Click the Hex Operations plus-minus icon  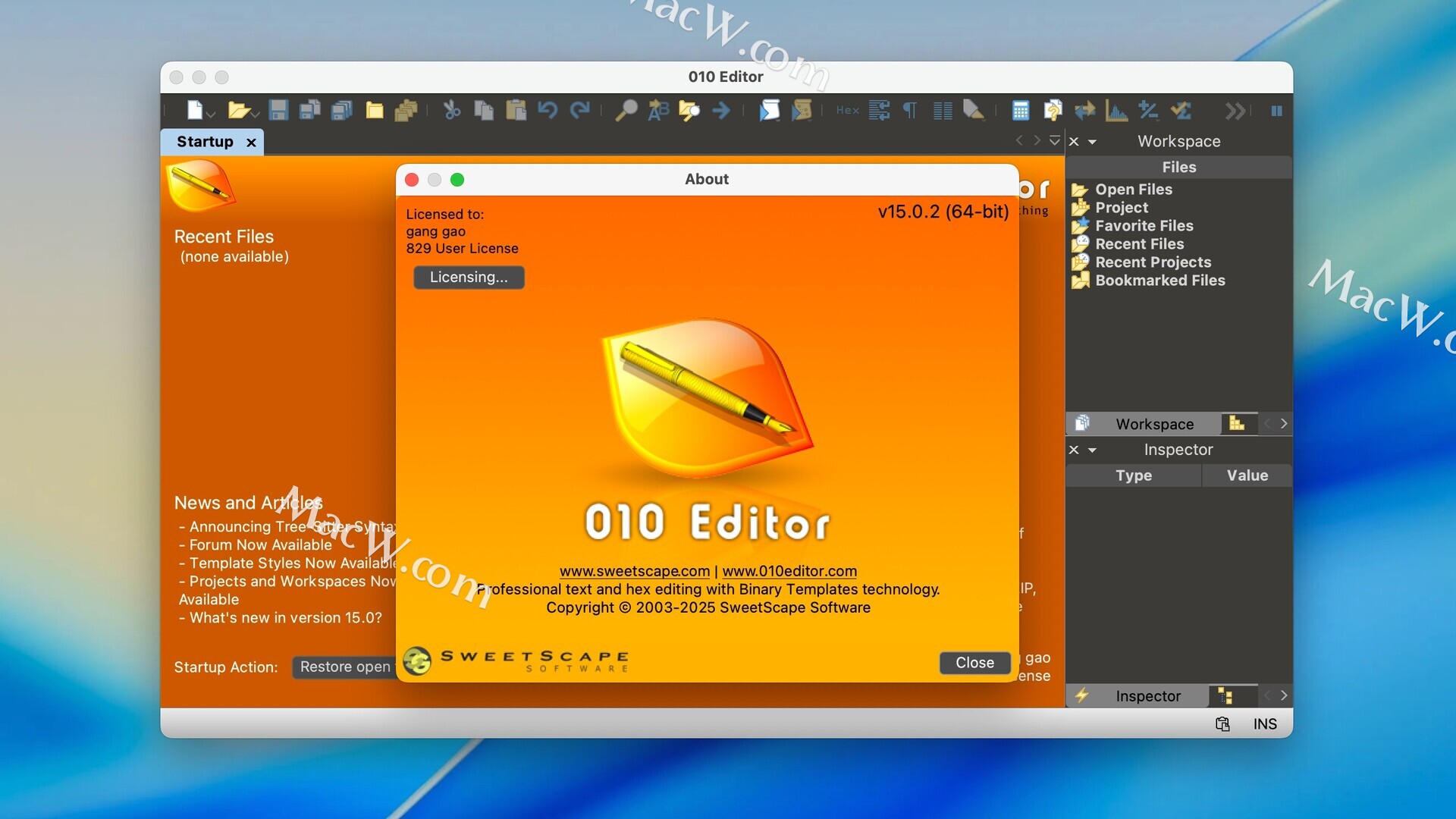tap(1148, 111)
